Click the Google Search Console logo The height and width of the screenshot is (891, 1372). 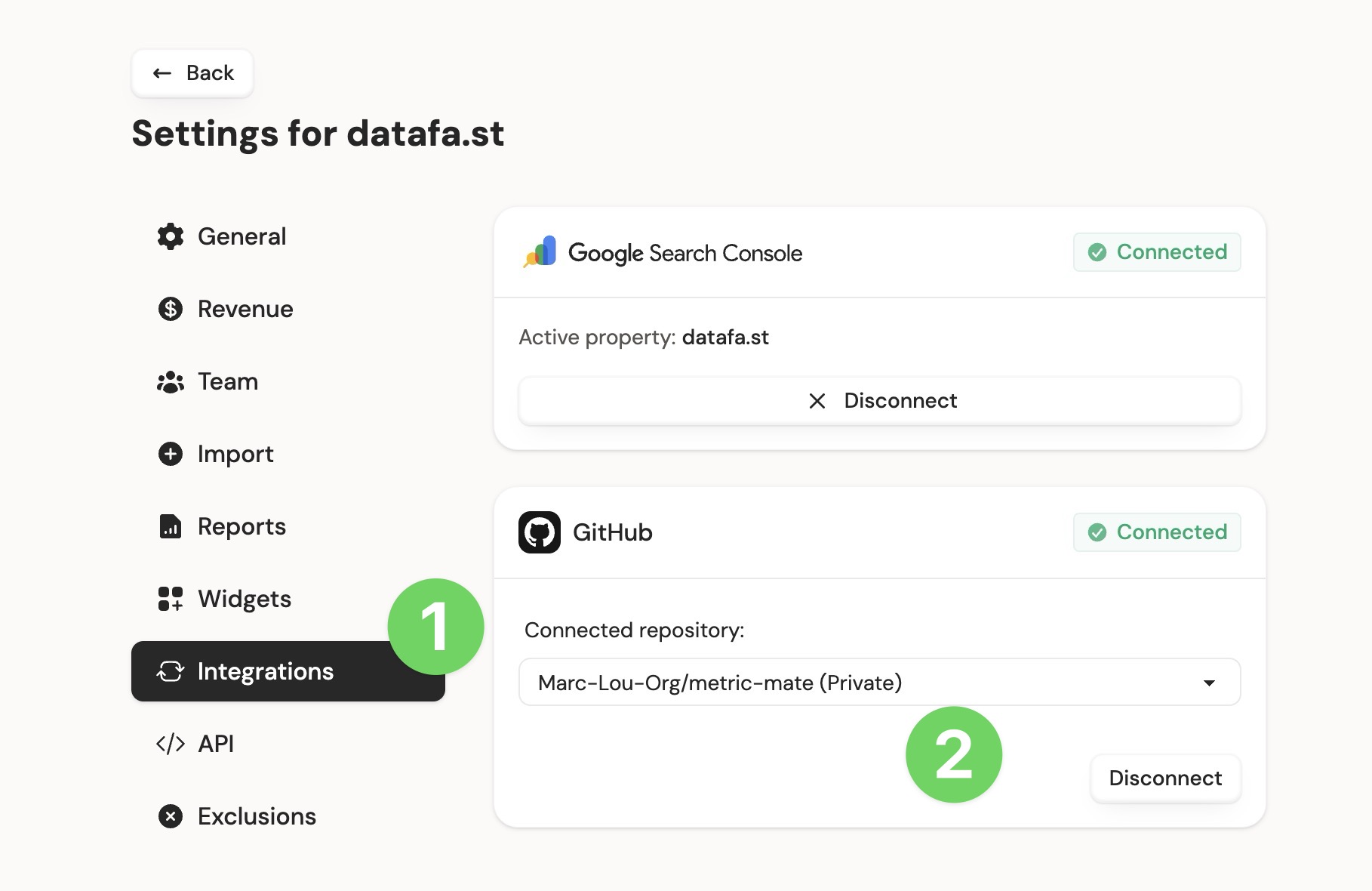point(540,252)
